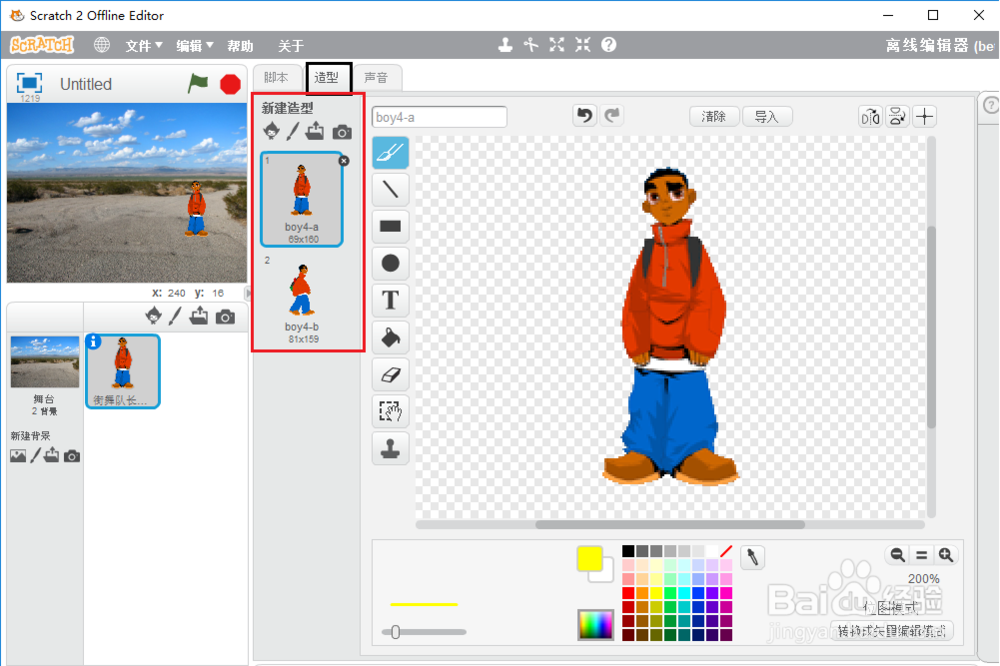Click the yellow current color swatch
The height and width of the screenshot is (666, 1000).
click(589, 558)
